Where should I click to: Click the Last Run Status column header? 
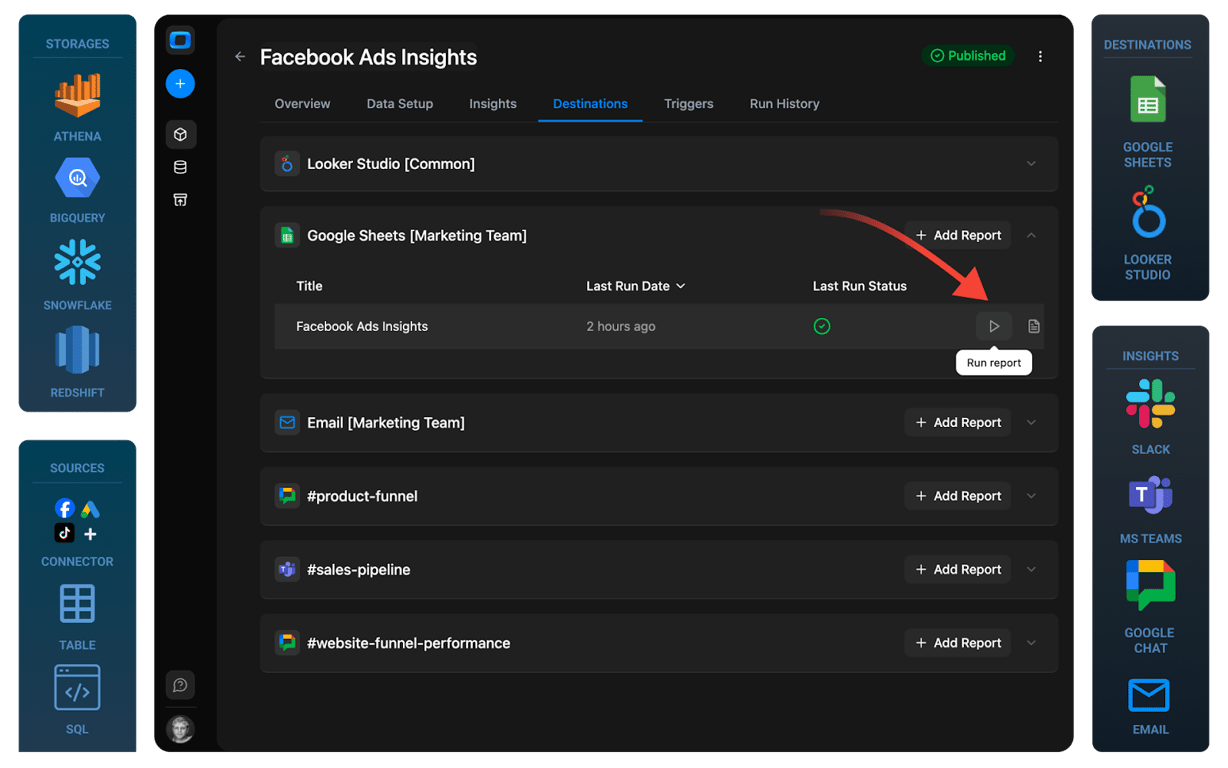point(860,286)
